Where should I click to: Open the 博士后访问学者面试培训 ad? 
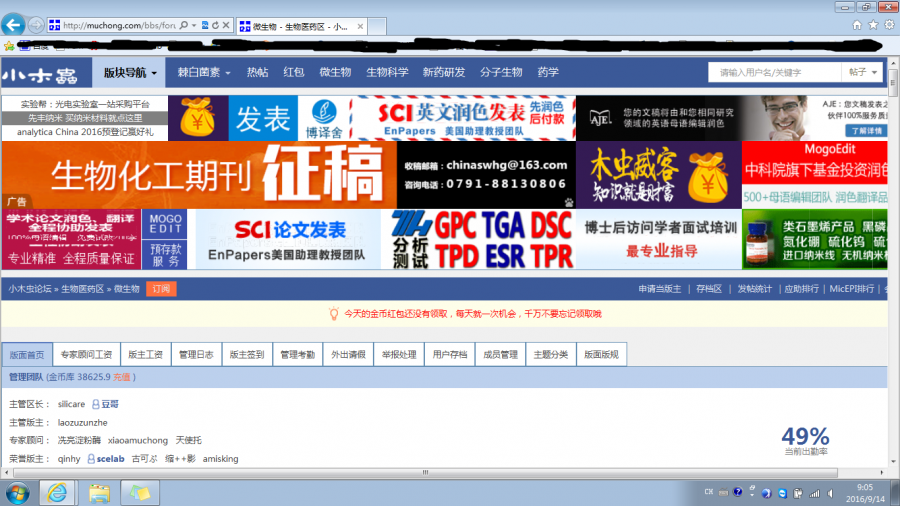click(660, 240)
